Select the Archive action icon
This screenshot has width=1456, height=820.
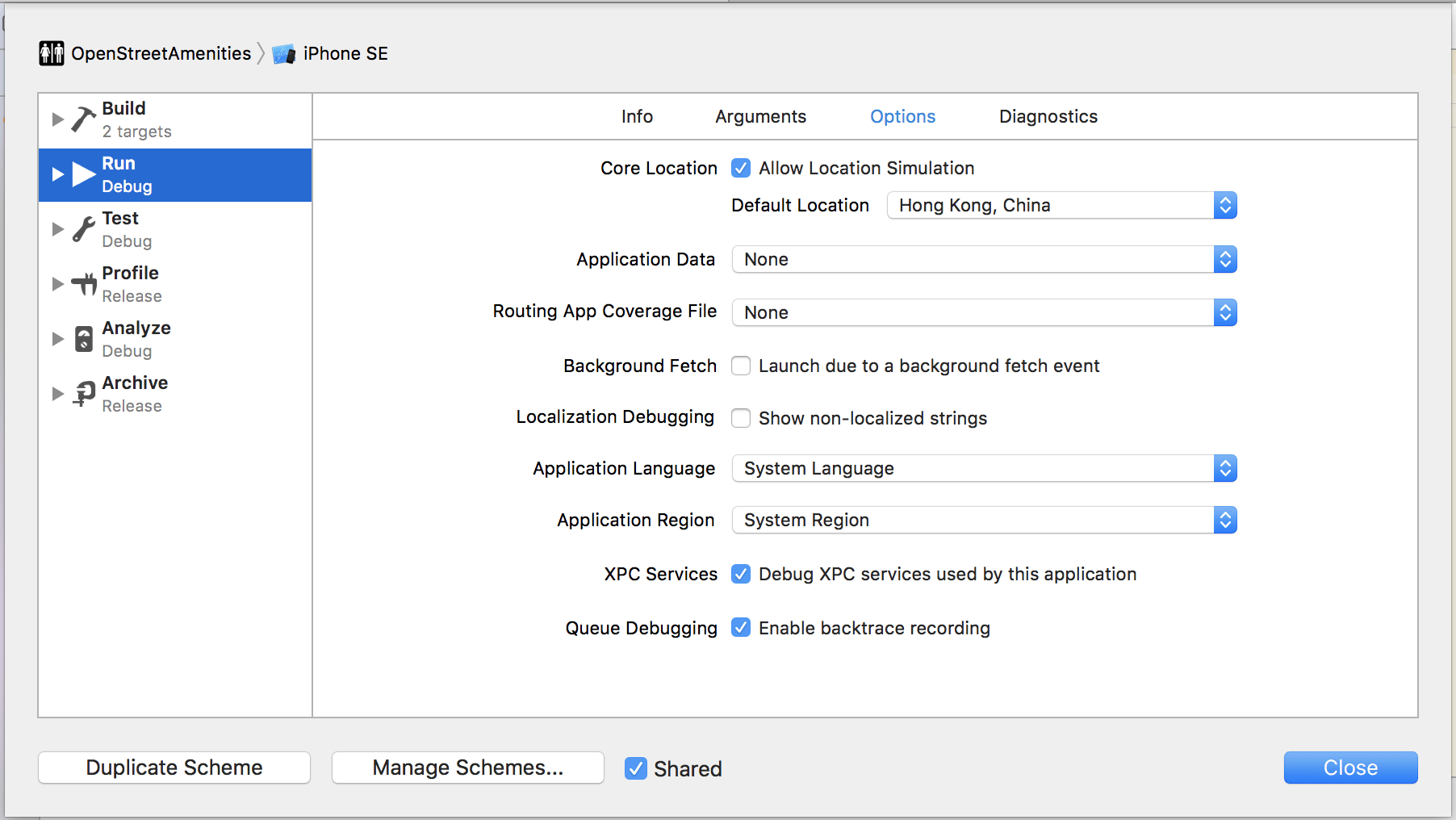pyautogui.click(x=83, y=394)
